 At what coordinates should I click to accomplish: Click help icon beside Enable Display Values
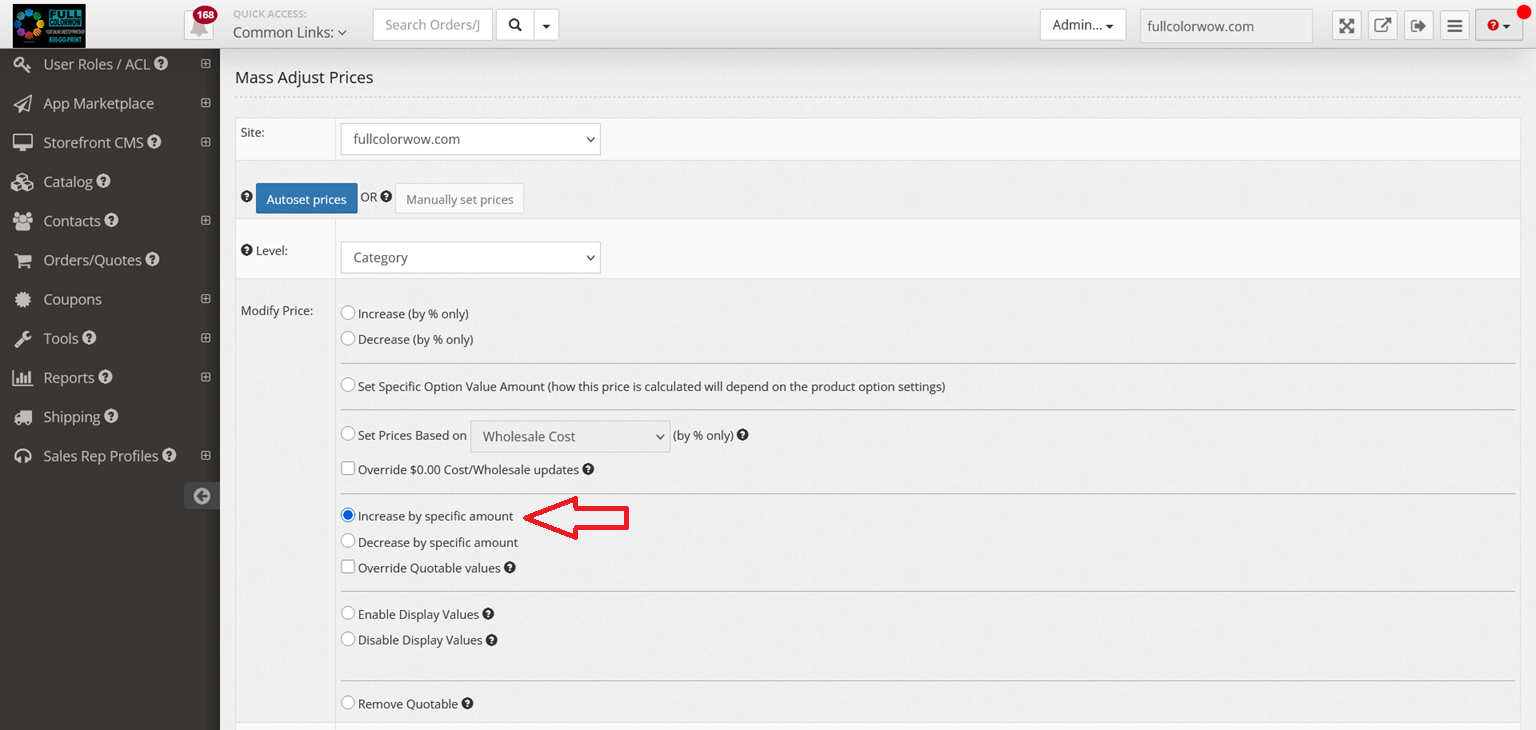click(488, 614)
